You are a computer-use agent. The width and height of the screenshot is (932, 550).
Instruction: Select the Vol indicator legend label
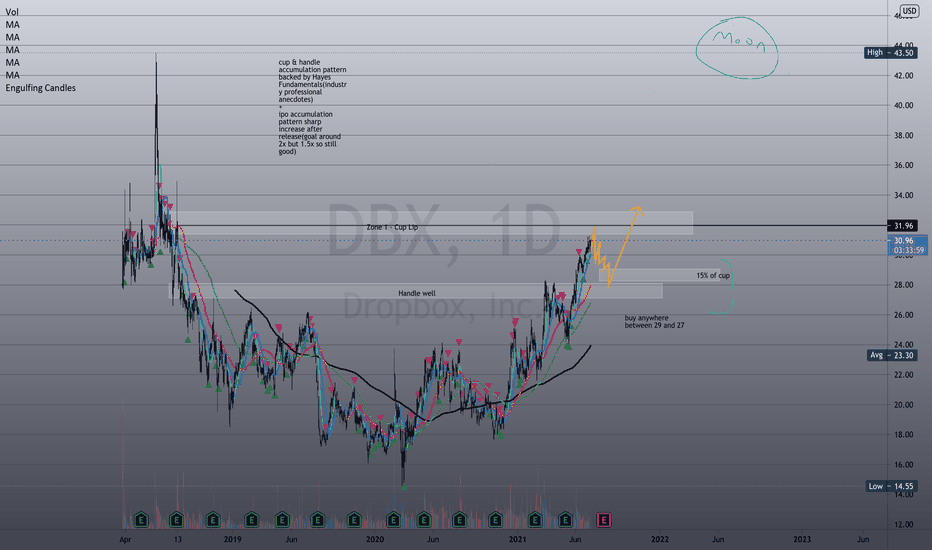click(x=12, y=12)
